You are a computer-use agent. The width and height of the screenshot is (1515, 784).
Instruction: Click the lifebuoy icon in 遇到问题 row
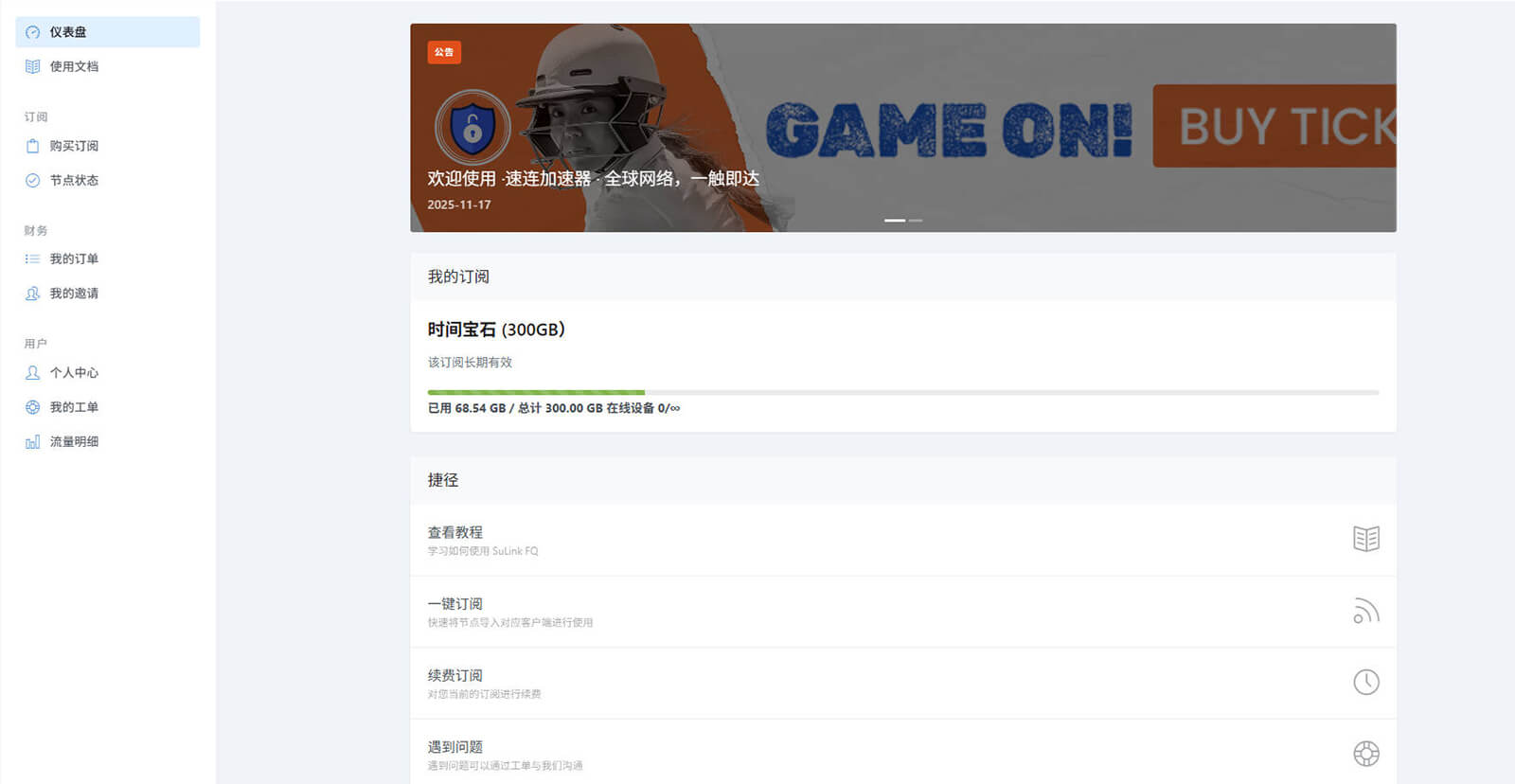[1365, 754]
